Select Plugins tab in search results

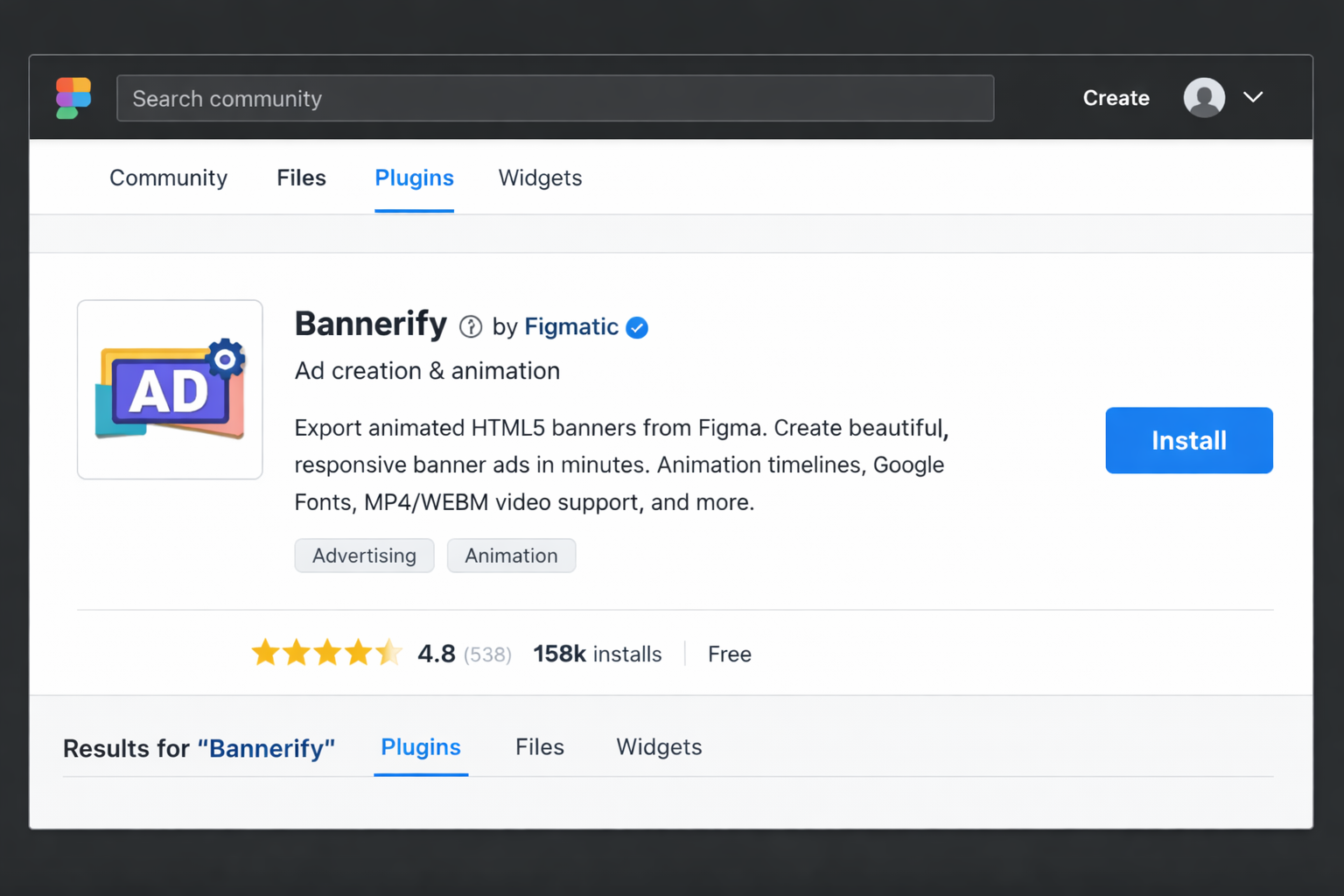421,747
